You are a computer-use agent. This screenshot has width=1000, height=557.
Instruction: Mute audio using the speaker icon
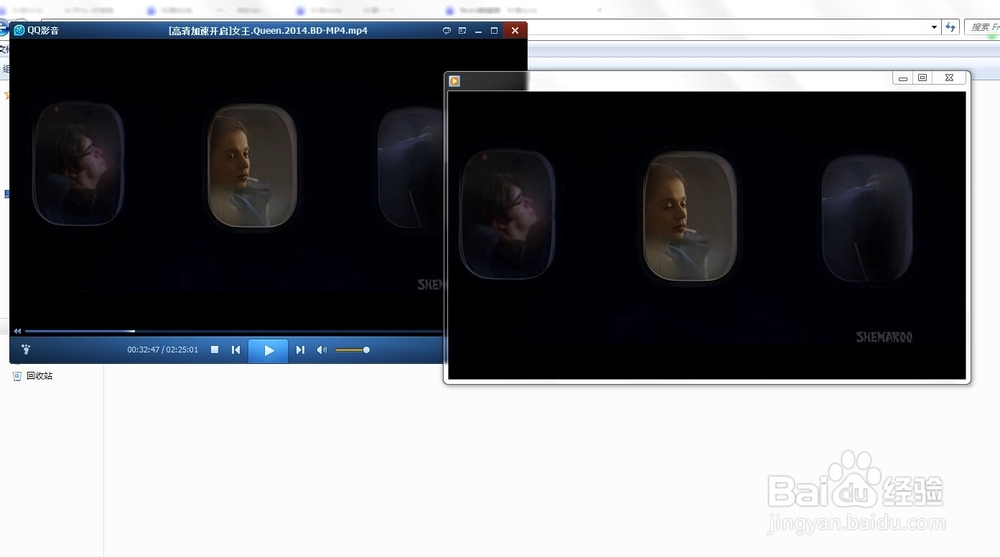322,350
